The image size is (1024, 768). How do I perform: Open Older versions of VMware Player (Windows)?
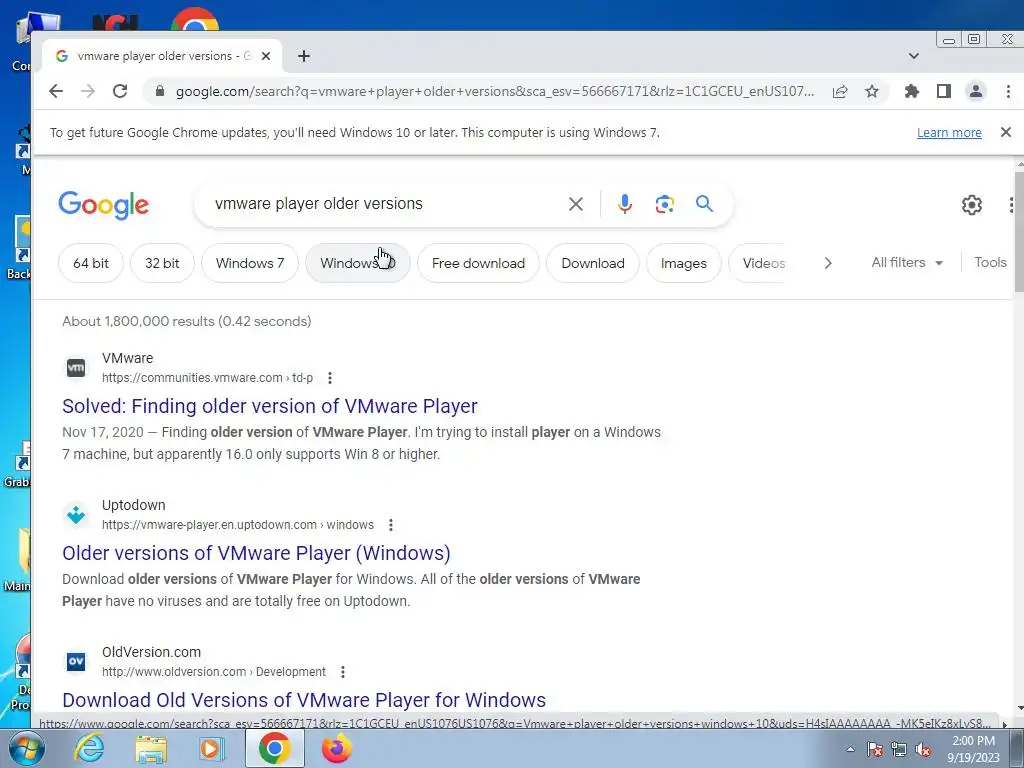tap(256, 553)
